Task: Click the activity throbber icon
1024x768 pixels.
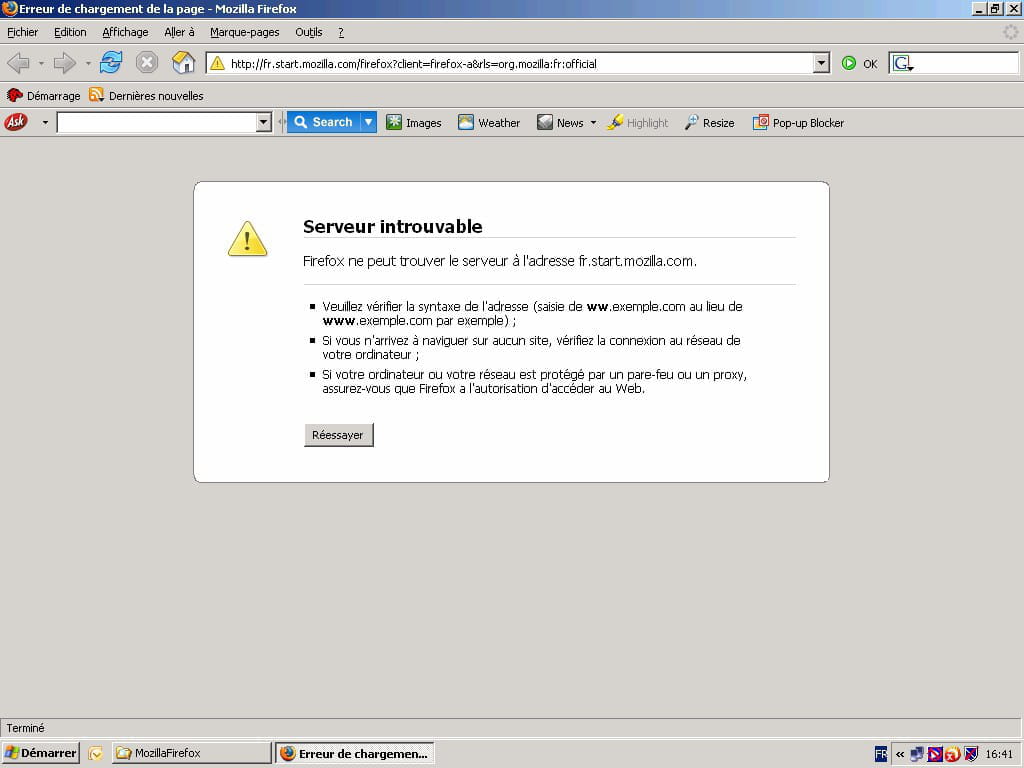Action: 1010,31
